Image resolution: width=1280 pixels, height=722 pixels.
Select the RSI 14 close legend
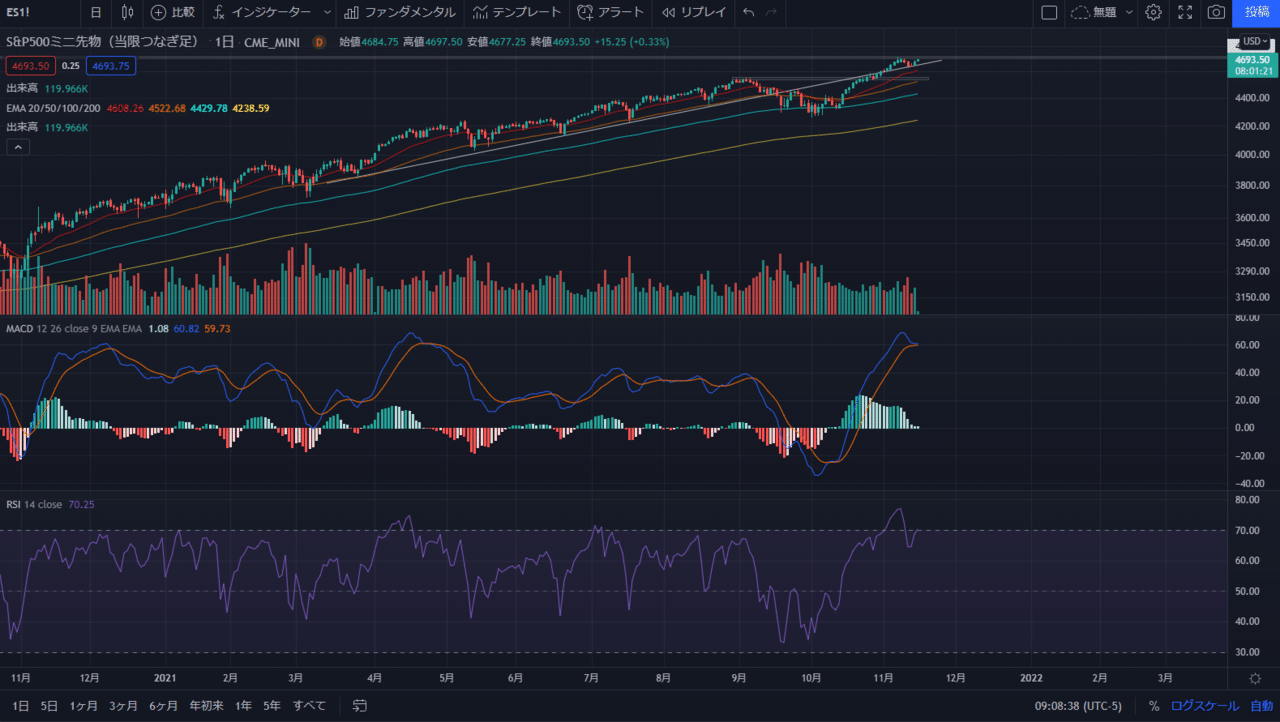[34, 504]
